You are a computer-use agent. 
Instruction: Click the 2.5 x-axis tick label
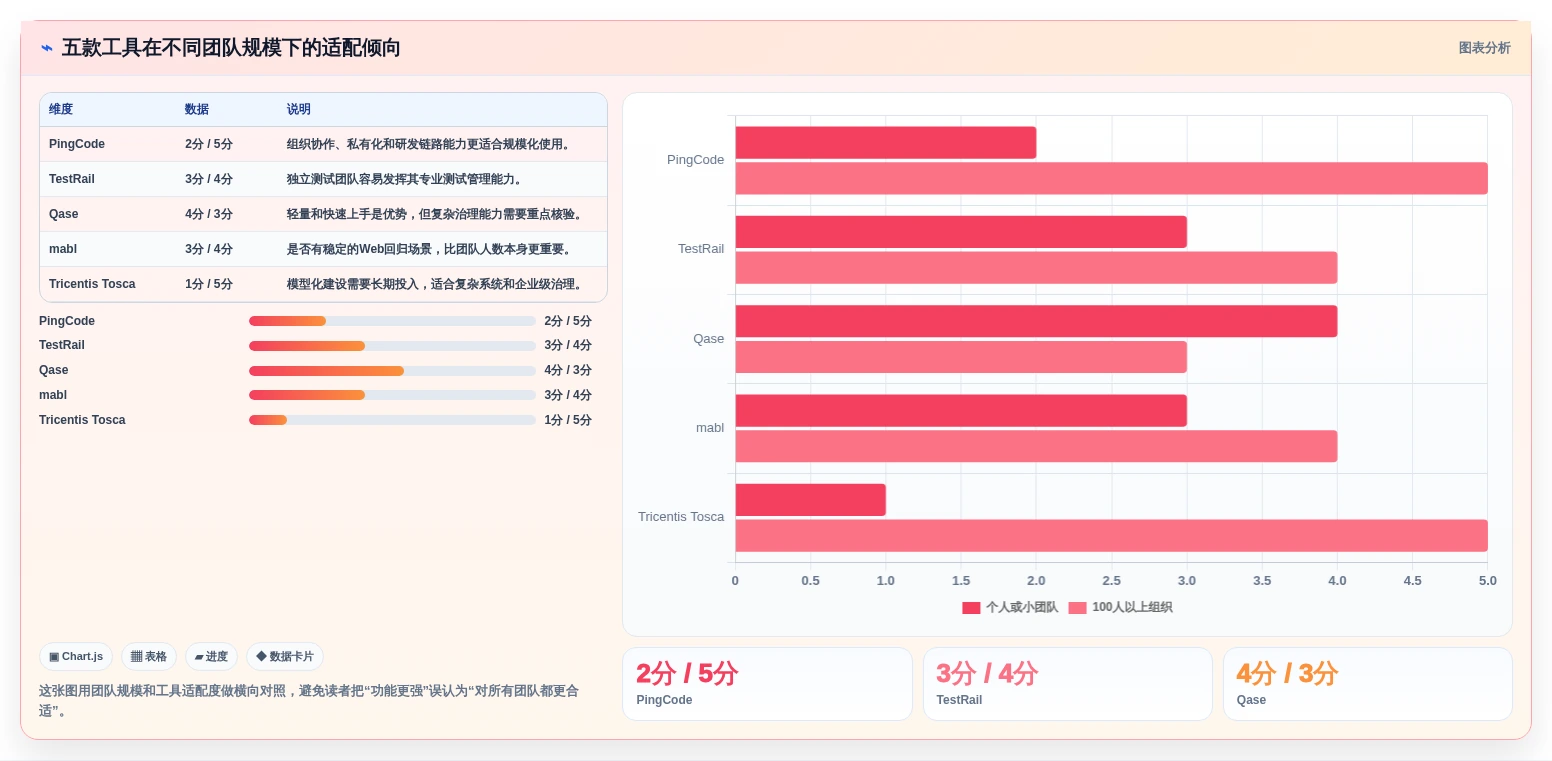(1111, 581)
